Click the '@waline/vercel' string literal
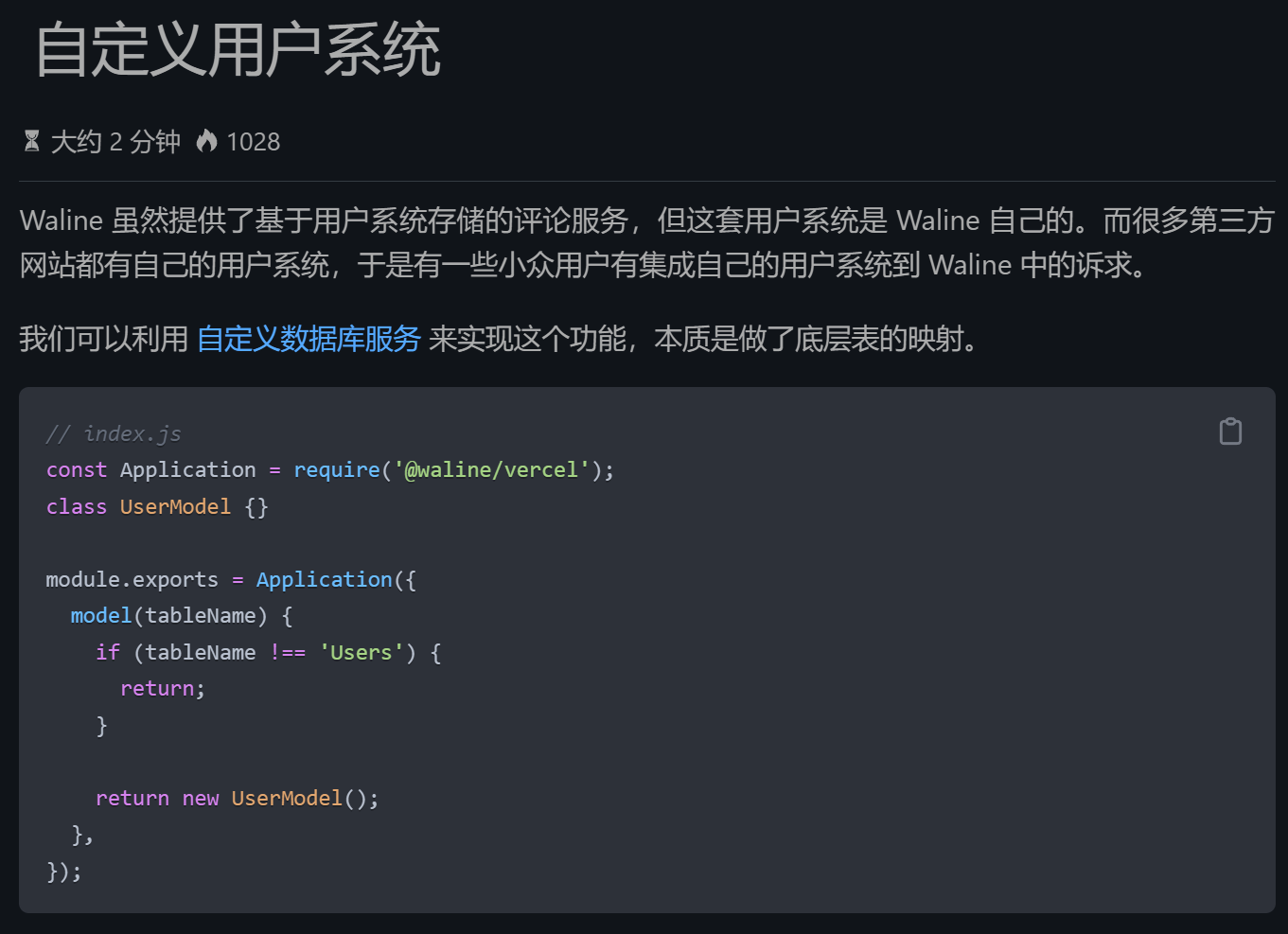Viewport: 1288px width, 934px height. click(x=492, y=470)
